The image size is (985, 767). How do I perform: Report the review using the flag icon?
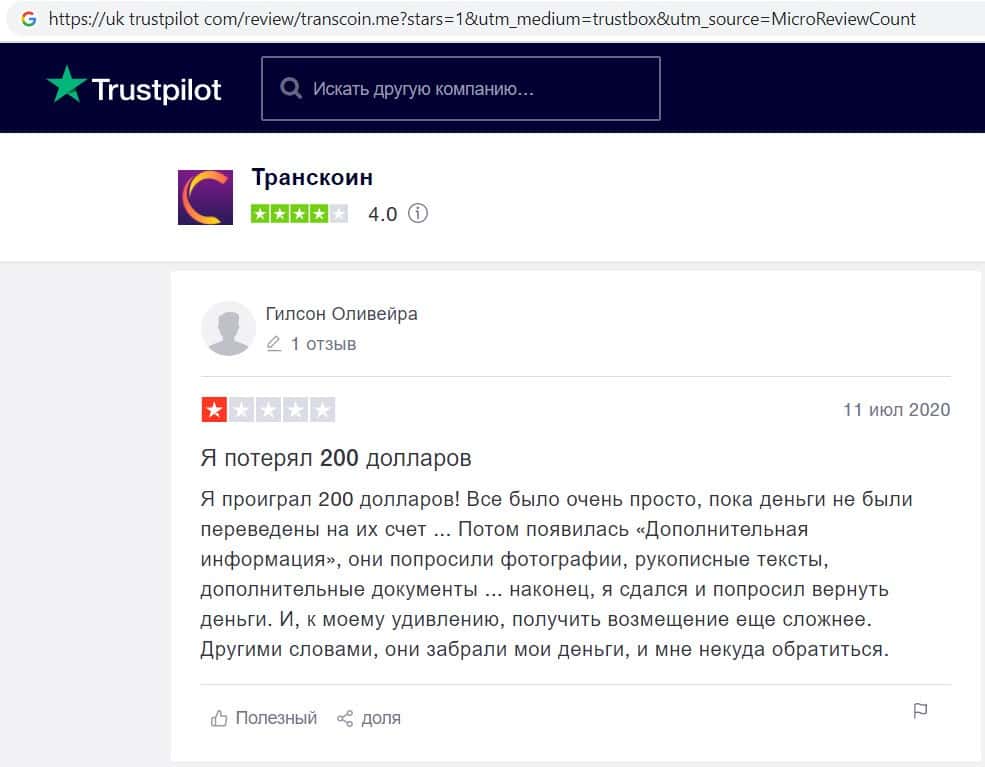[x=920, y=711]
